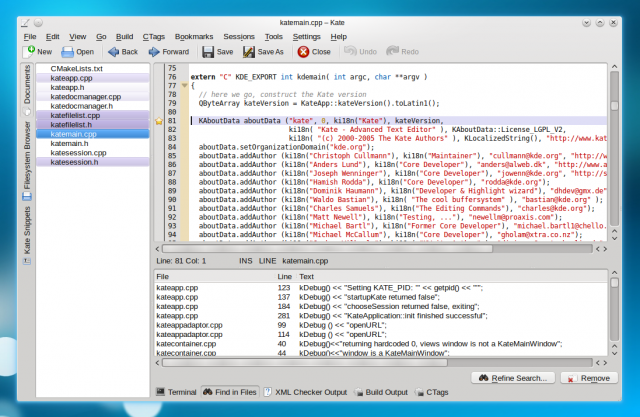Collapse the code fold marker at line 77

tap(183, 87)
